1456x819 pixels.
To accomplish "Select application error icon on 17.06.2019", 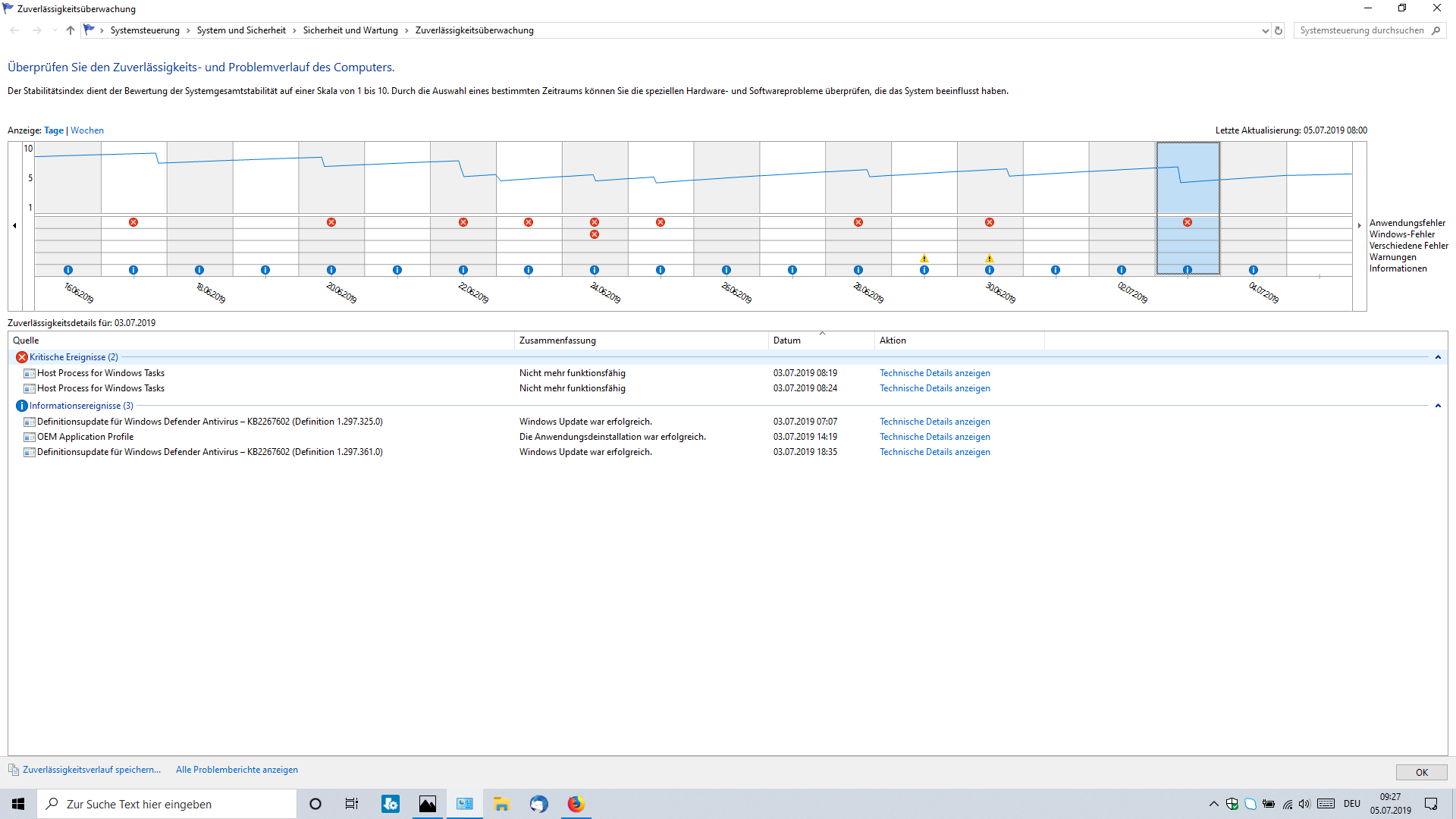I will tap(133, 222).
